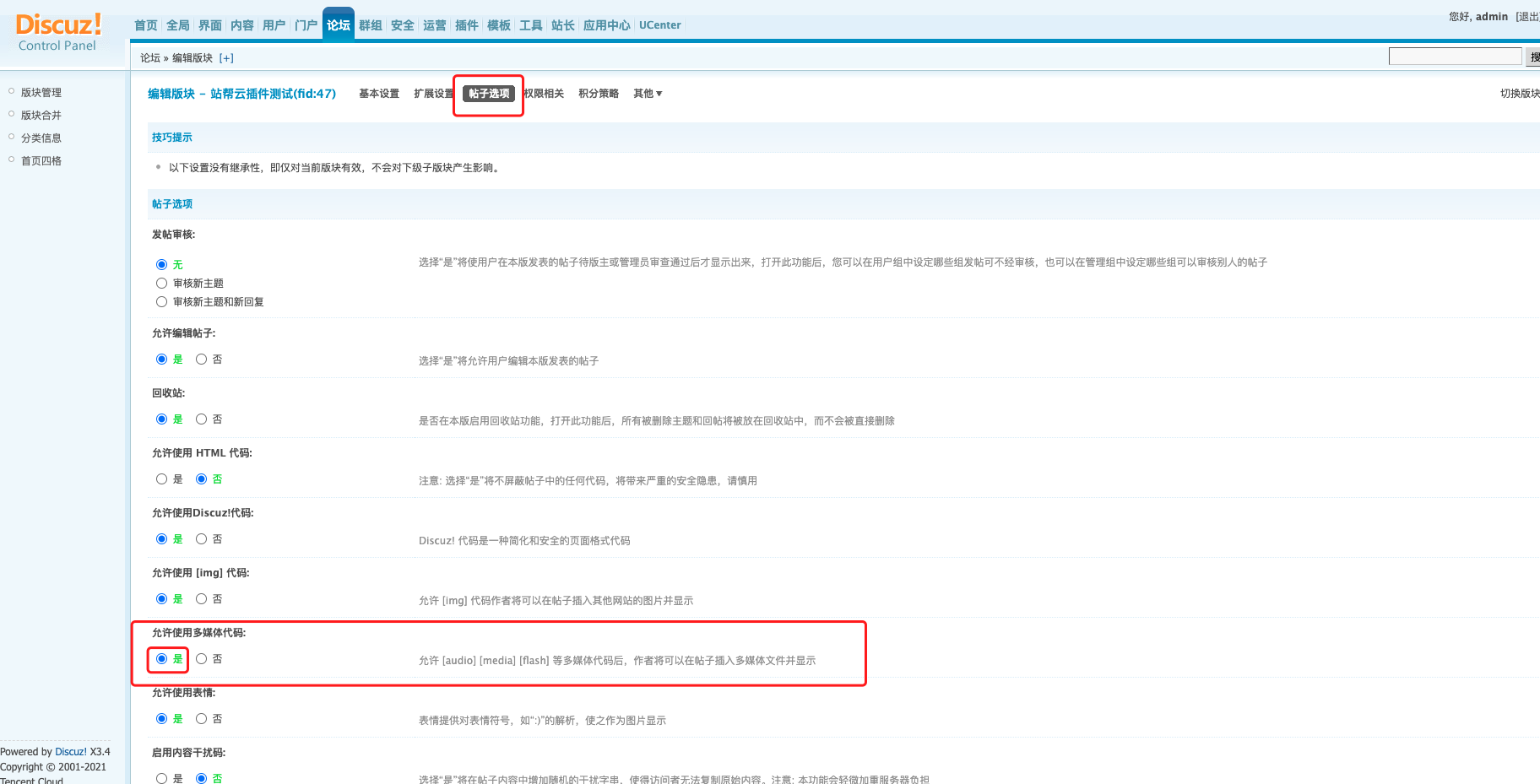Screen dimensions: 1540x784
Task: Set 允许使用 HTML 代码 to 是
Action: (x=162, y=479)
